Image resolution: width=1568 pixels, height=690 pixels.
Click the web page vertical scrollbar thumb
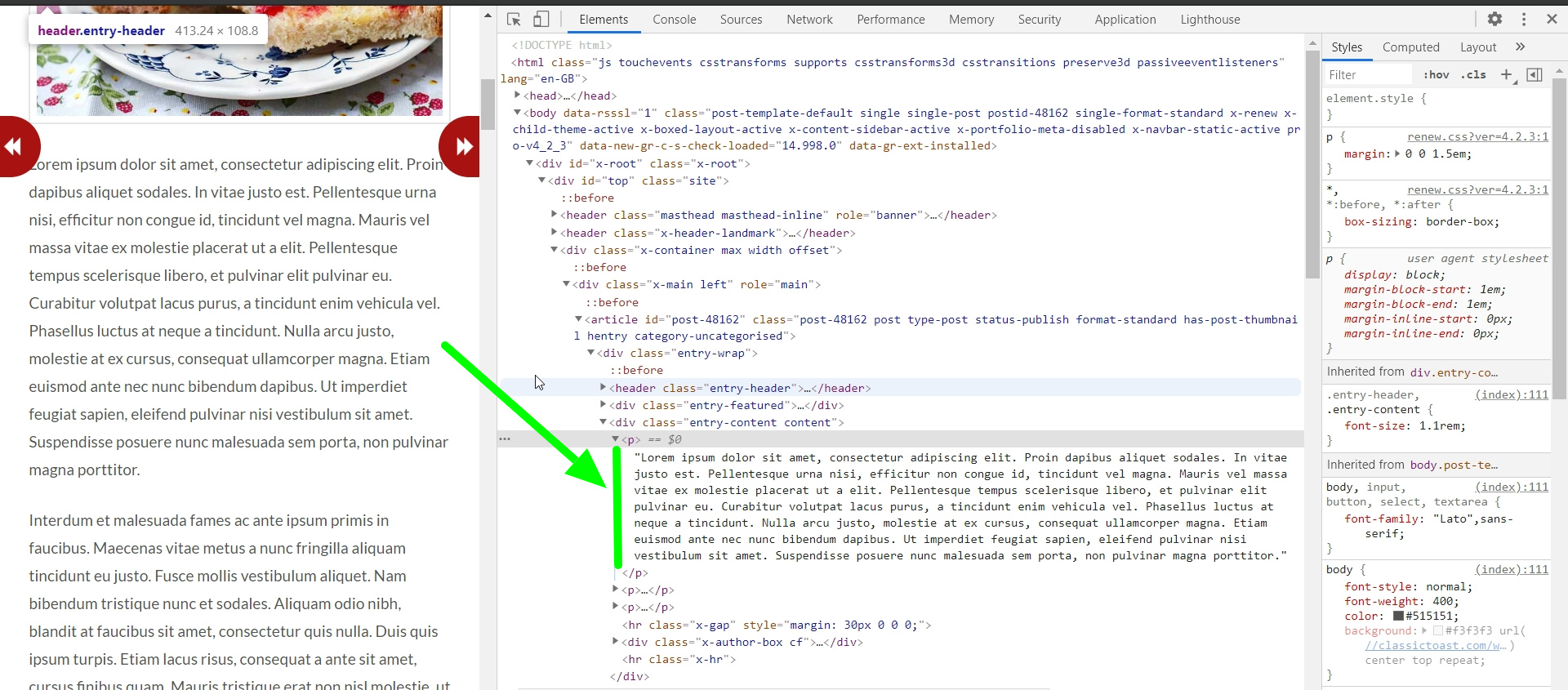(x=488, y=104)
